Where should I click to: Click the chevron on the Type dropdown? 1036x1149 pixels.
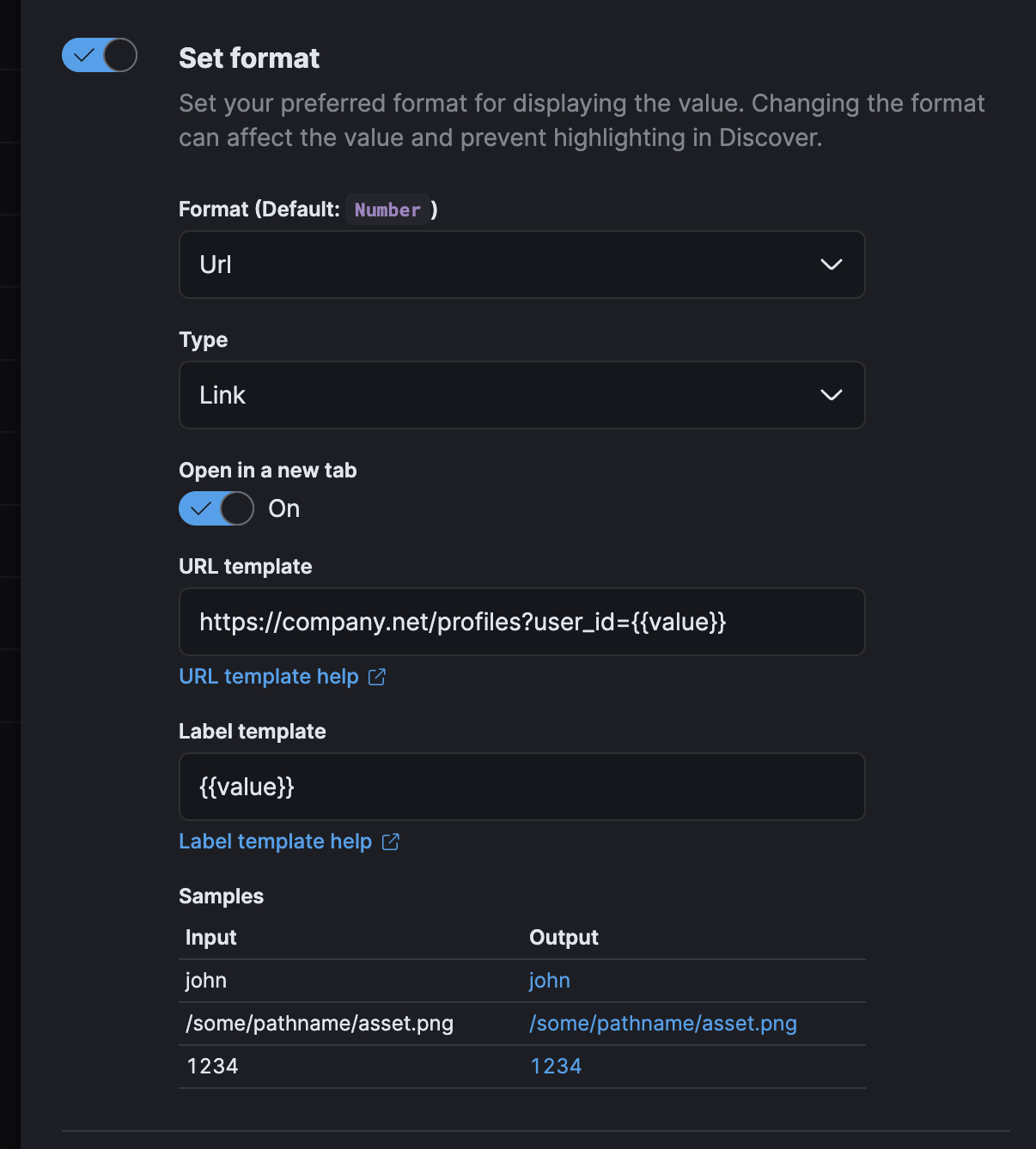pyautogui.click(x=830, y=395)
